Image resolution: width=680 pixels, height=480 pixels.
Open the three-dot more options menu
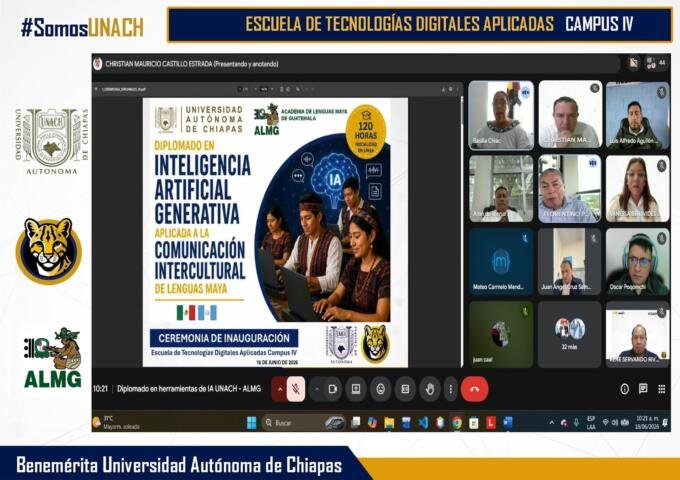[x=451, y=389]
